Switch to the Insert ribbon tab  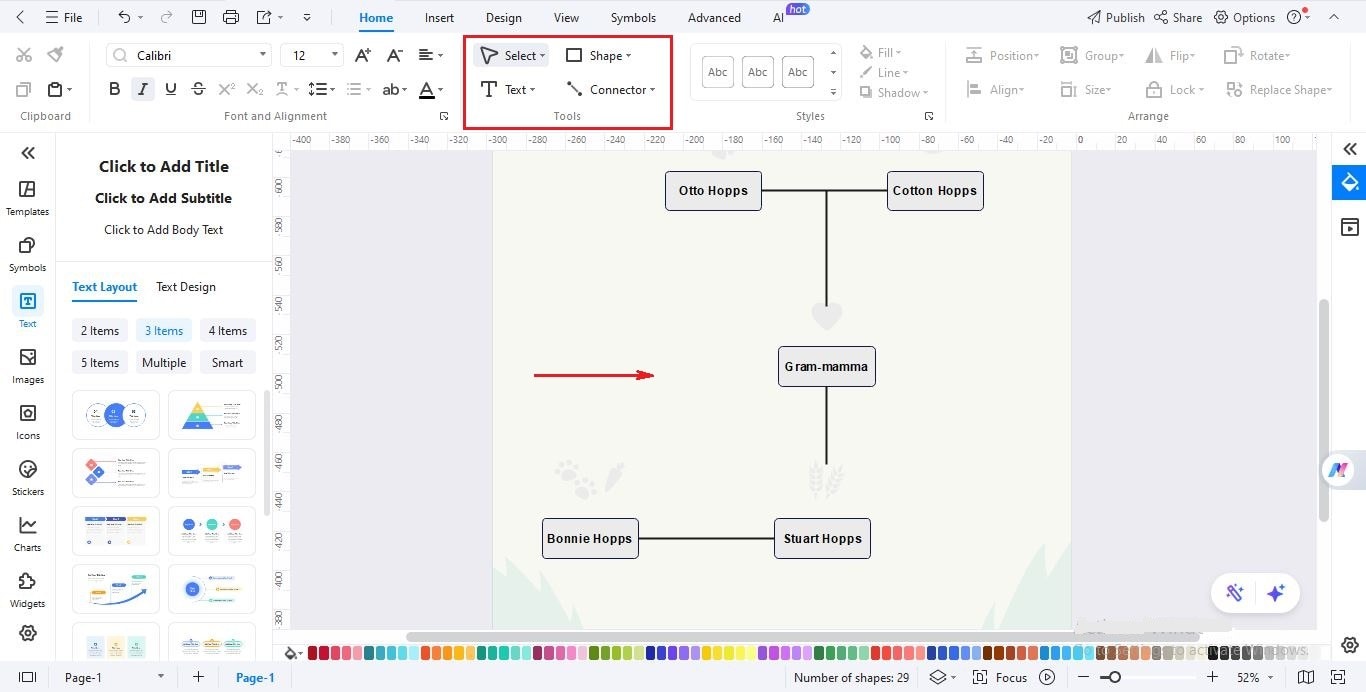tap(439, 17)
